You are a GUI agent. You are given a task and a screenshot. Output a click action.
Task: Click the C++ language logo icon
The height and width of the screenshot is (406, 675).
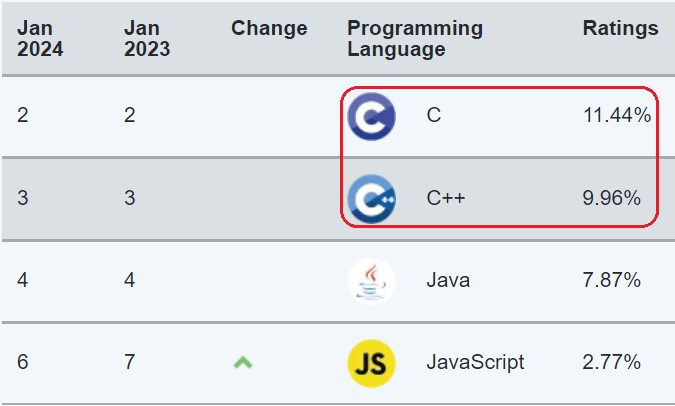[371, 198]
